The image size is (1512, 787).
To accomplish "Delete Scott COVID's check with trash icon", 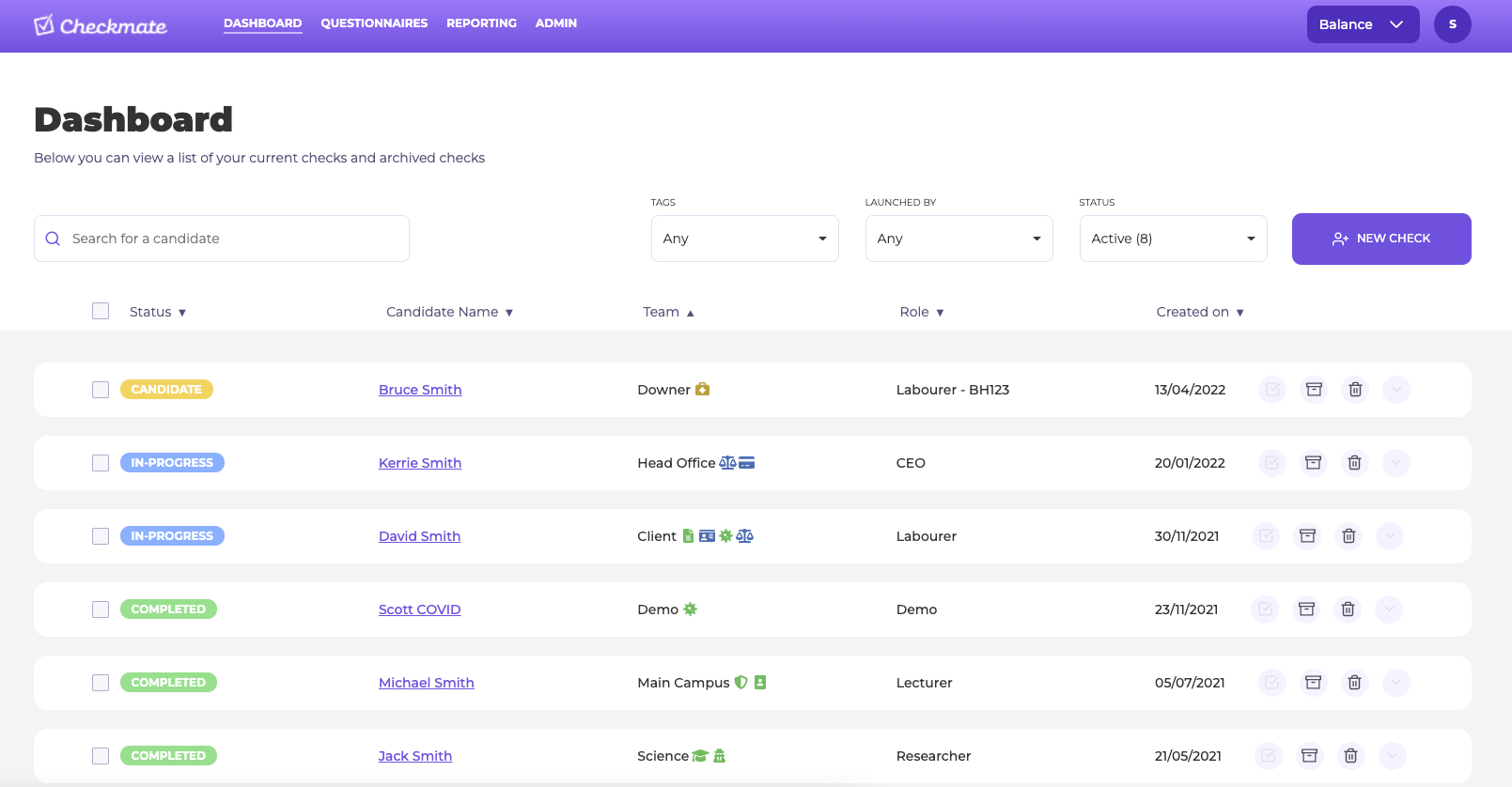I will click(1348, 610).
